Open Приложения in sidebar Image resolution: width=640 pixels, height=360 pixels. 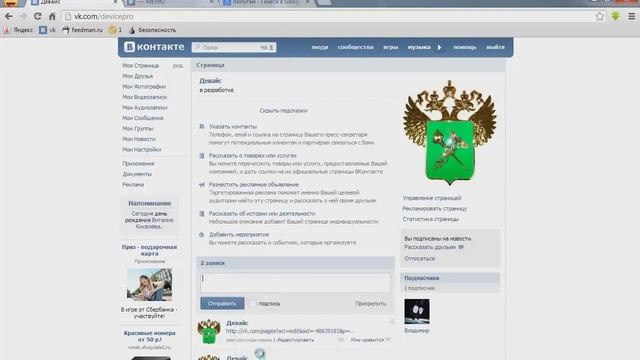(138, 164)
